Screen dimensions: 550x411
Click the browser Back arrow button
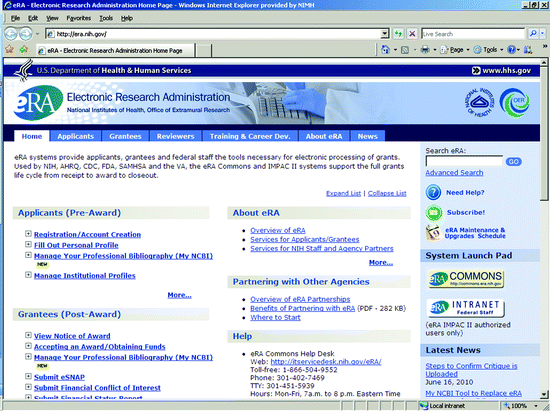[x=11, y=34]
